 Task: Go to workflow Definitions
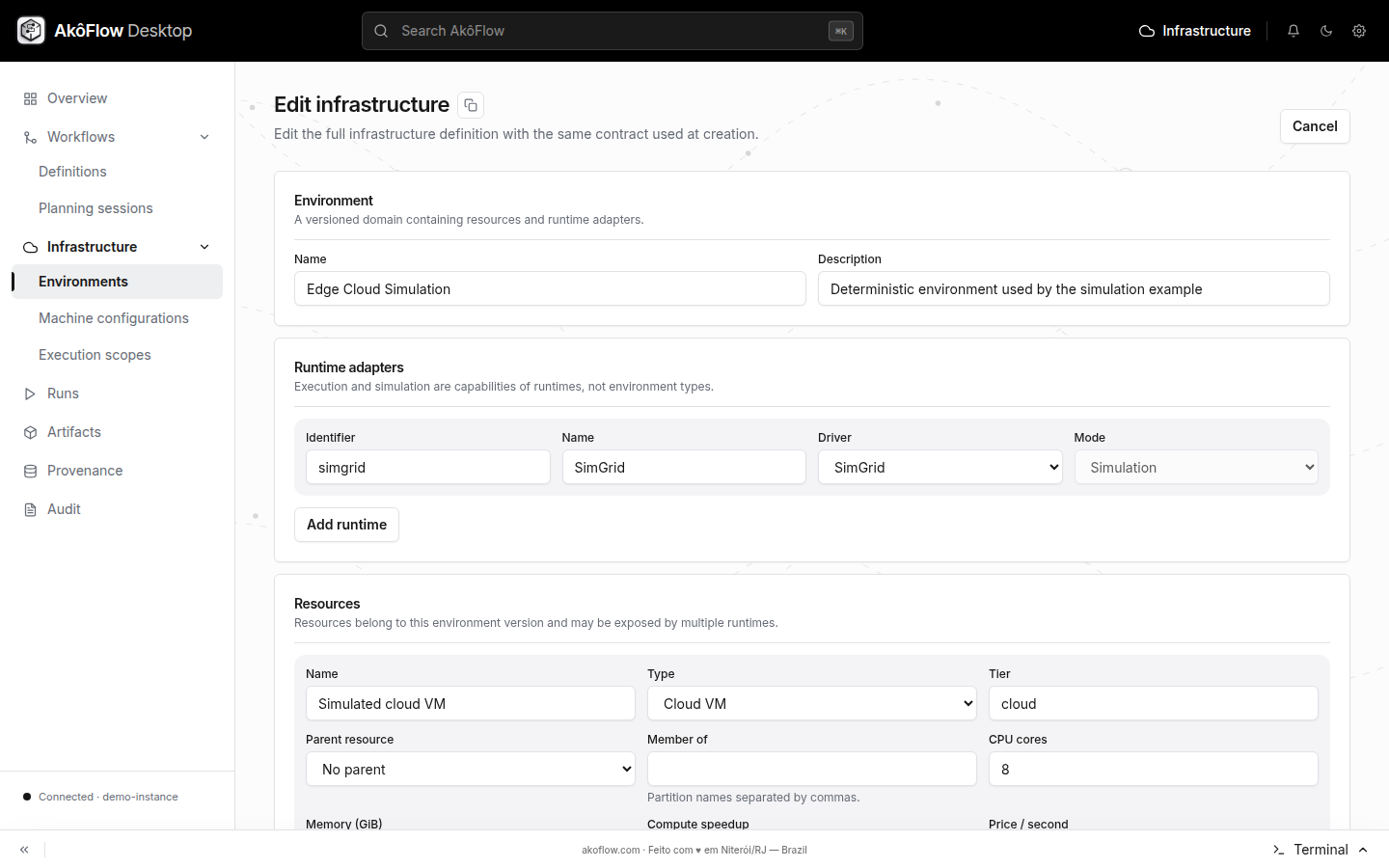click(x=72, y=172)
